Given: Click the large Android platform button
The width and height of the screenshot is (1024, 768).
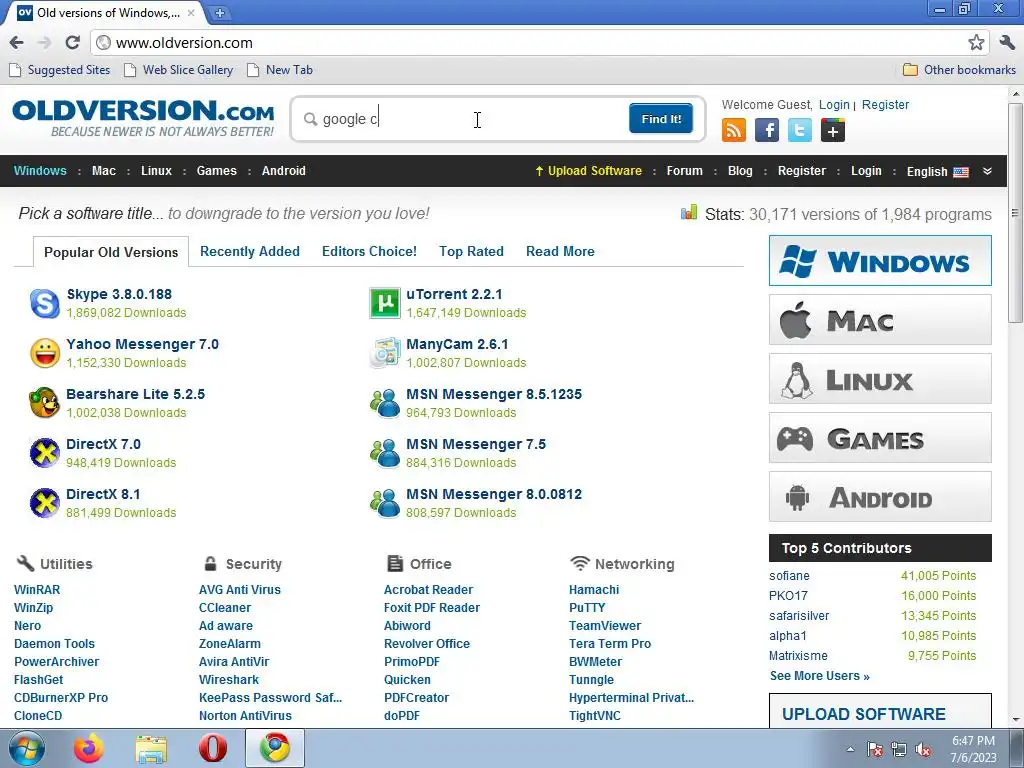Looking at the screenshot, I should coord(880,496).
